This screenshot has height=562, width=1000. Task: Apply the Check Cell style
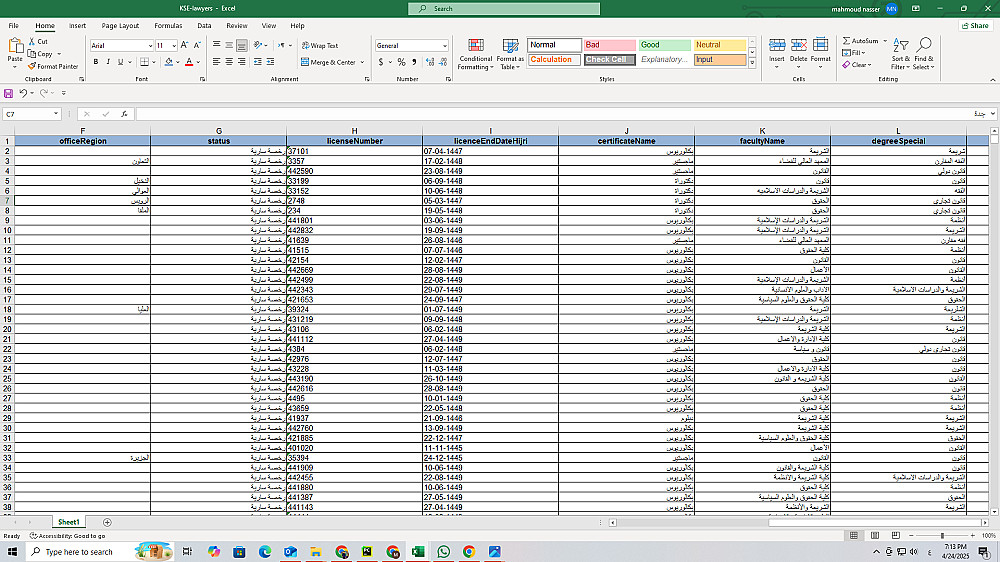click(x=610, y=59)
